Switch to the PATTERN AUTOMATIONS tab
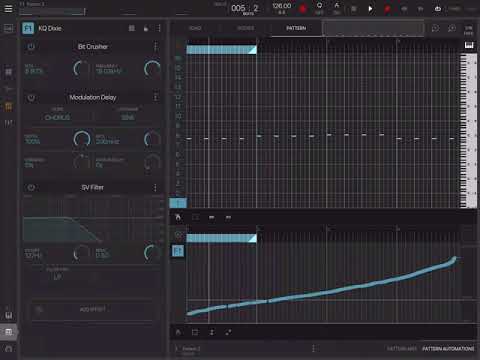 tap(448, 349)
